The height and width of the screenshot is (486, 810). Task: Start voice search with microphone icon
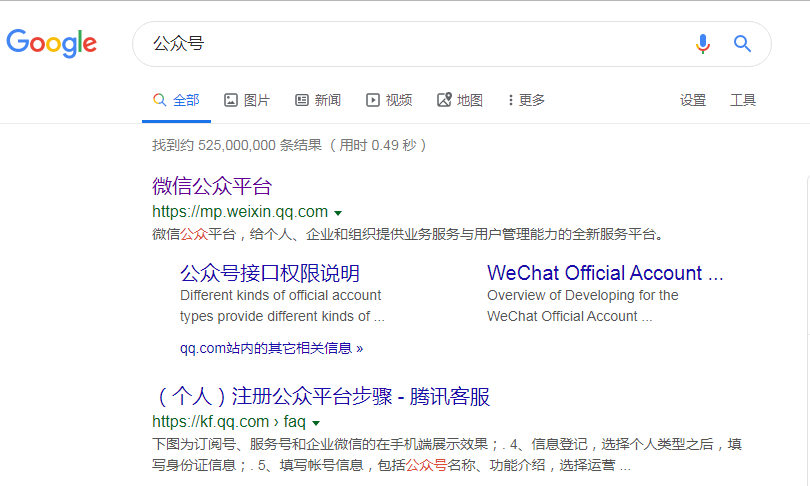pyautogui.click(x=703, y=44)
